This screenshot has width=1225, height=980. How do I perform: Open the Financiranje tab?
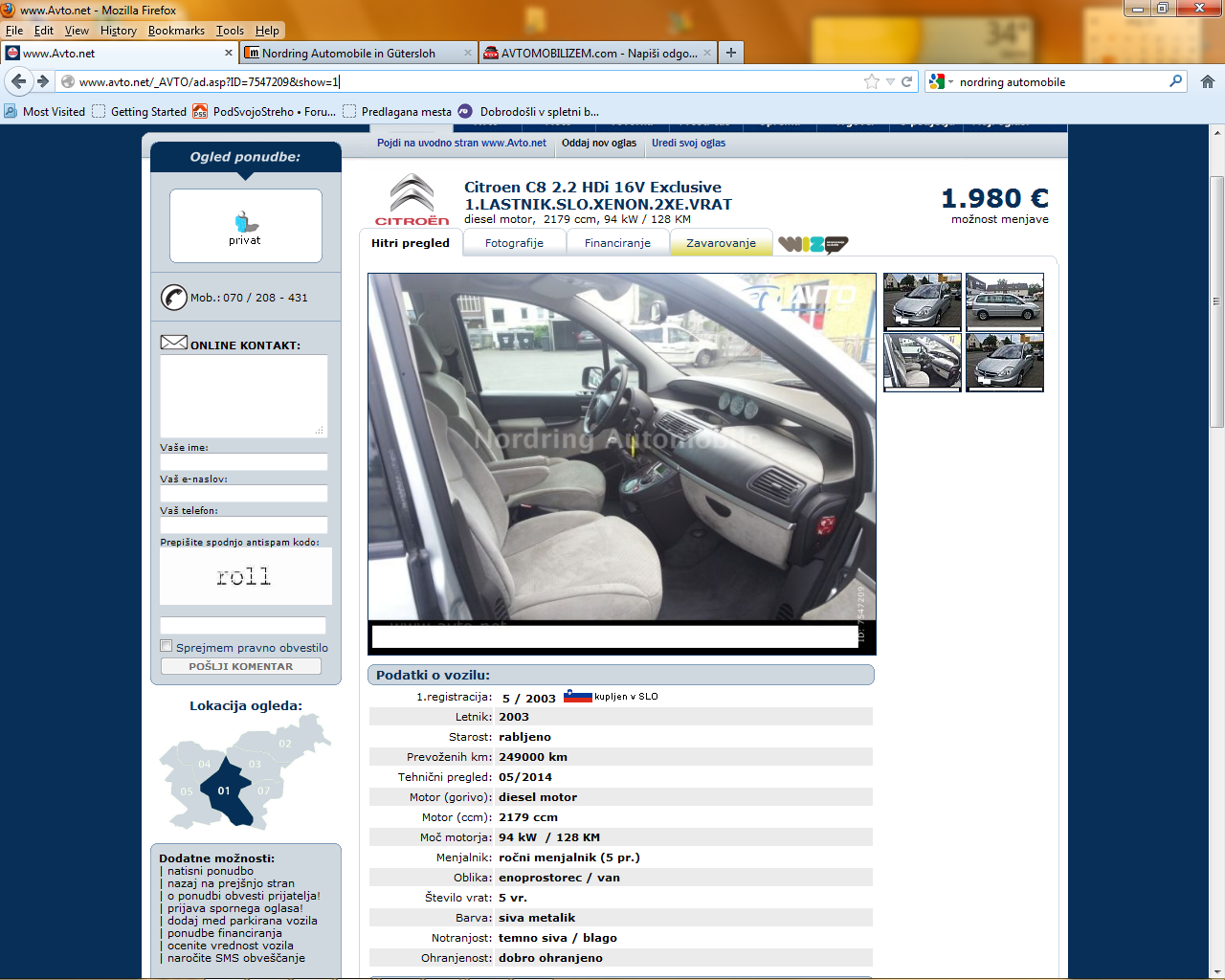click(x=617, y=243)
